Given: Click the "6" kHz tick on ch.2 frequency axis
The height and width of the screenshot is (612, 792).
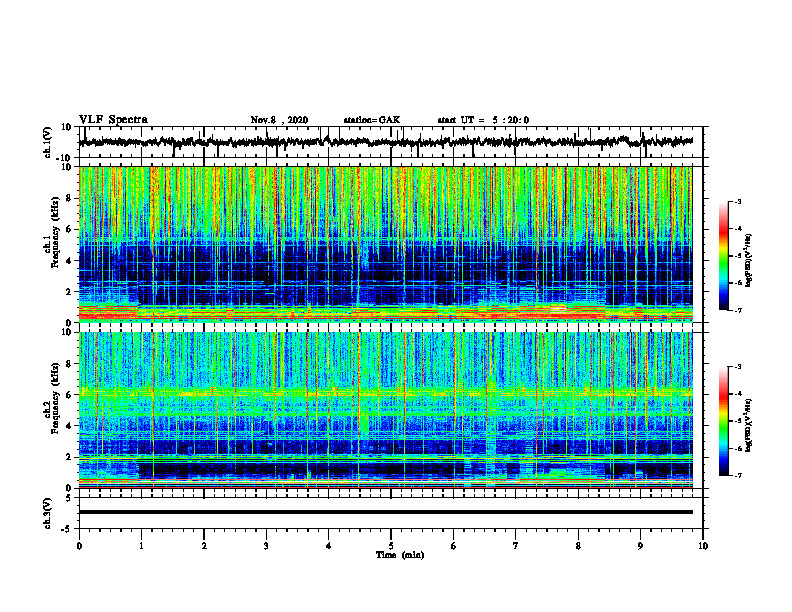Looking at the screenshot, I should (x=69, y=395).
